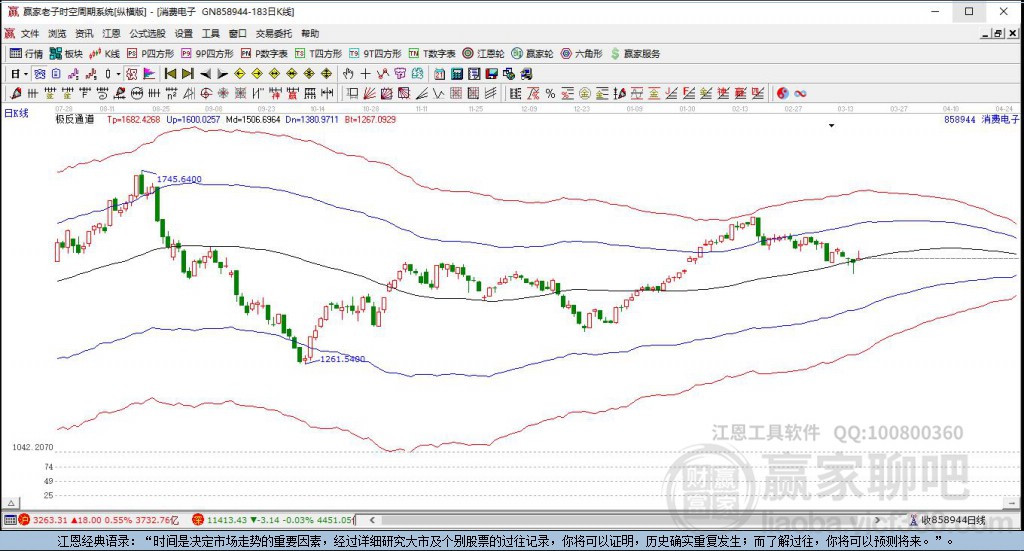Select the crosshair cursor tool
Viewport: 1024px width, 551px height.
tap(365, 74)
